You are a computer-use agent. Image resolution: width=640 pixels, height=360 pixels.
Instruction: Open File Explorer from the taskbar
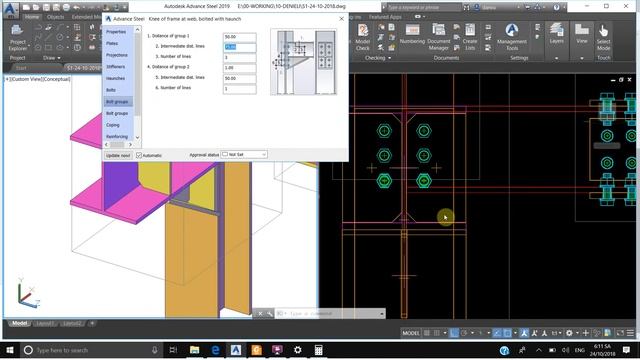coord(194,350)
